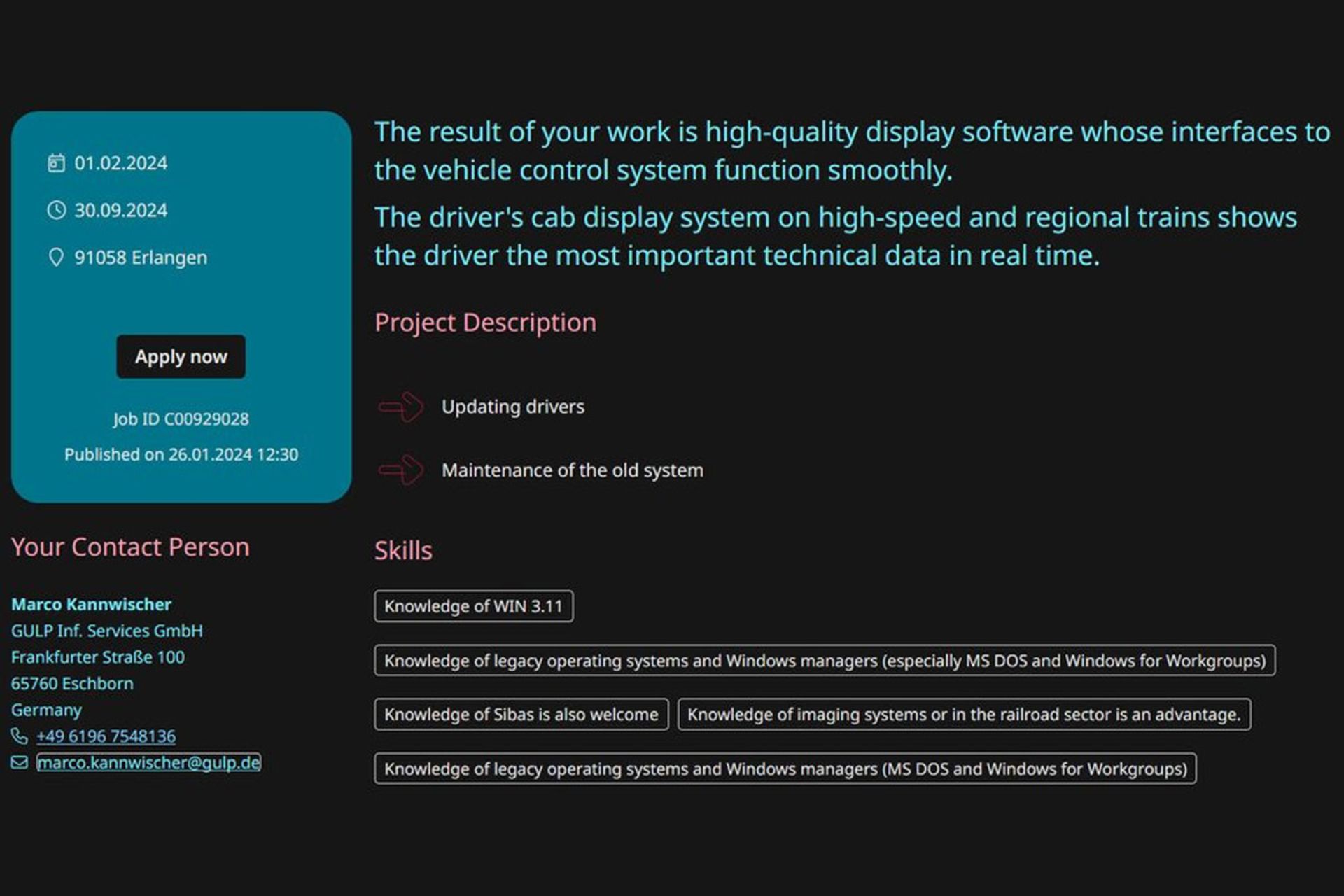Click the Skills section heading

(403, 551)
